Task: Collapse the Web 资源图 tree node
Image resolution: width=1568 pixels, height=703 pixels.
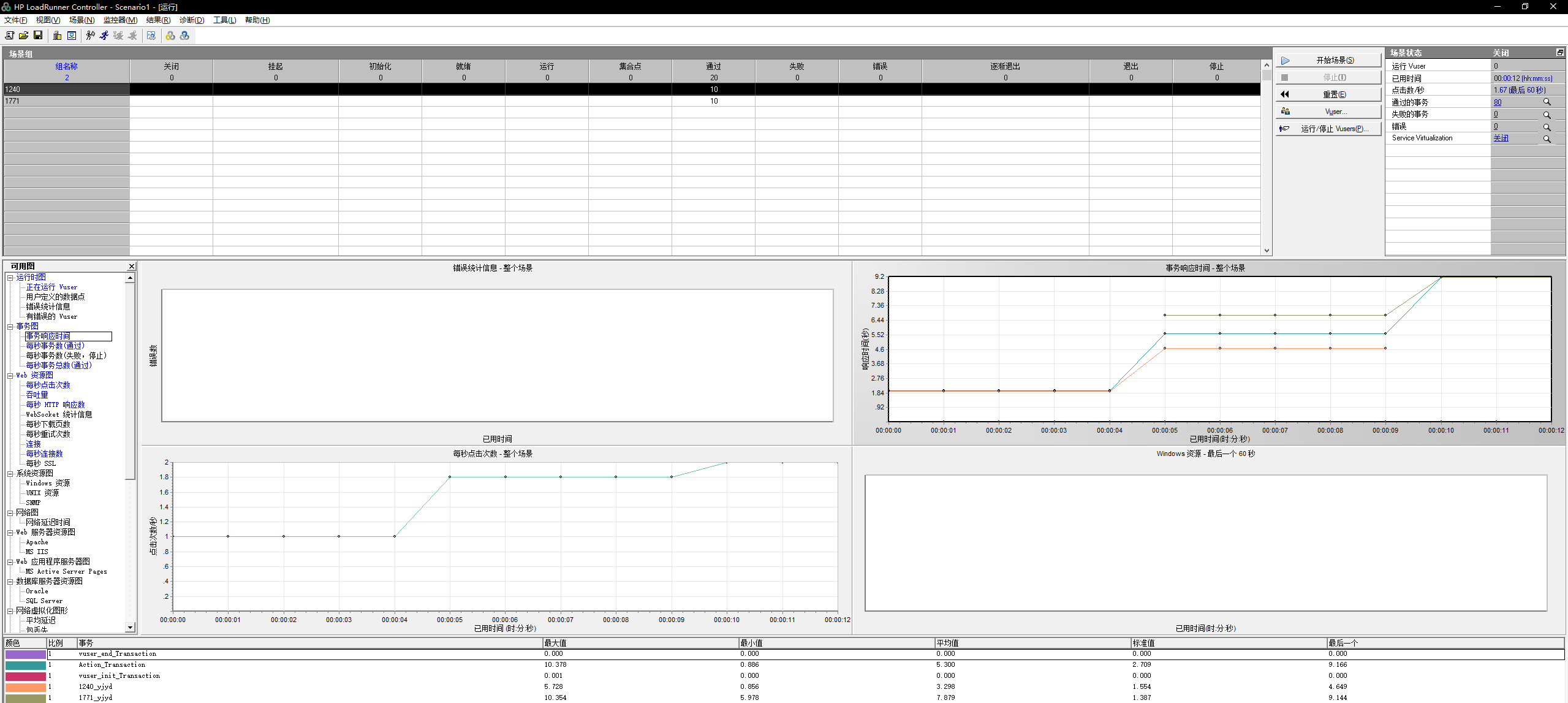Action: [10, 376]
